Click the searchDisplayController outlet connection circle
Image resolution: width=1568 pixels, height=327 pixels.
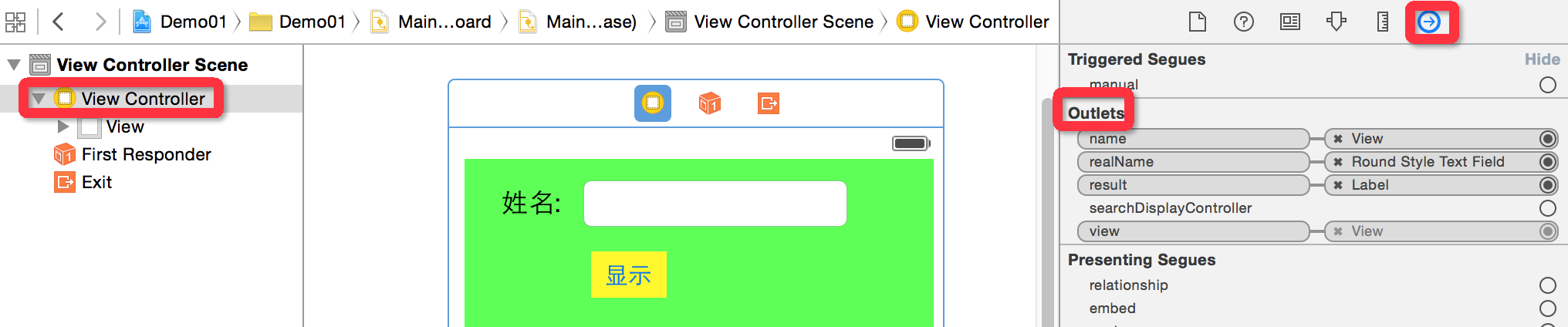(1547, 208)
